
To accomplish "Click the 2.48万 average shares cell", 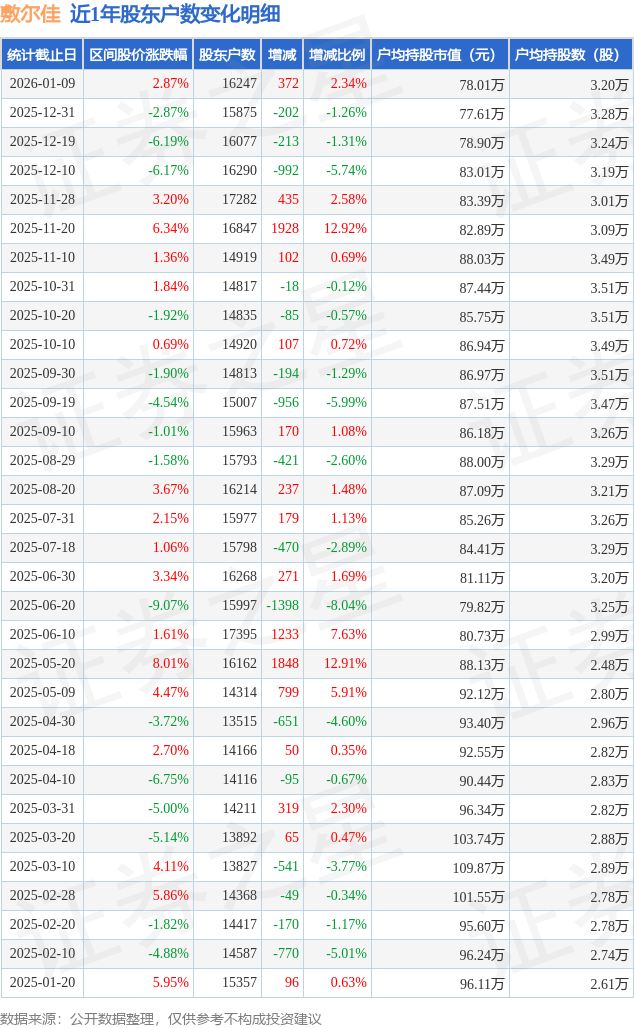I will pyautogui.click(x=609, y=664).
